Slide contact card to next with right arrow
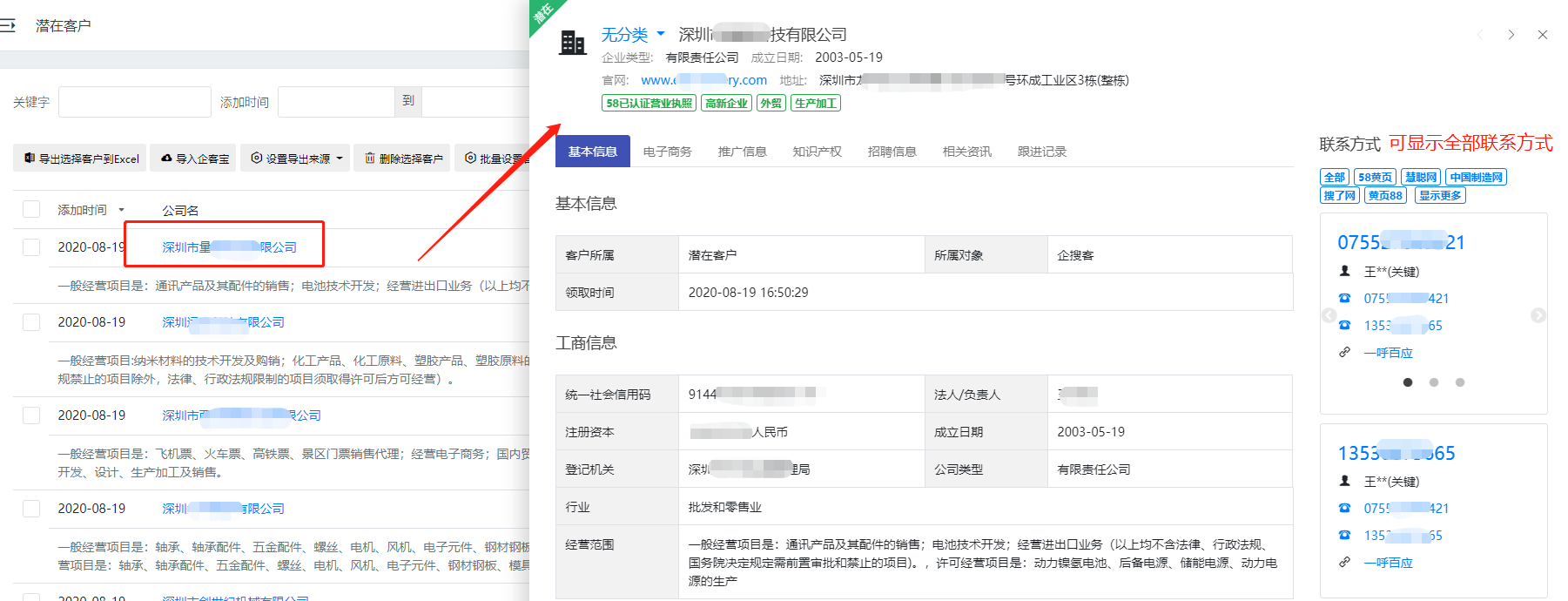The image size is (1568, 601). click(x=1538, y=315)
